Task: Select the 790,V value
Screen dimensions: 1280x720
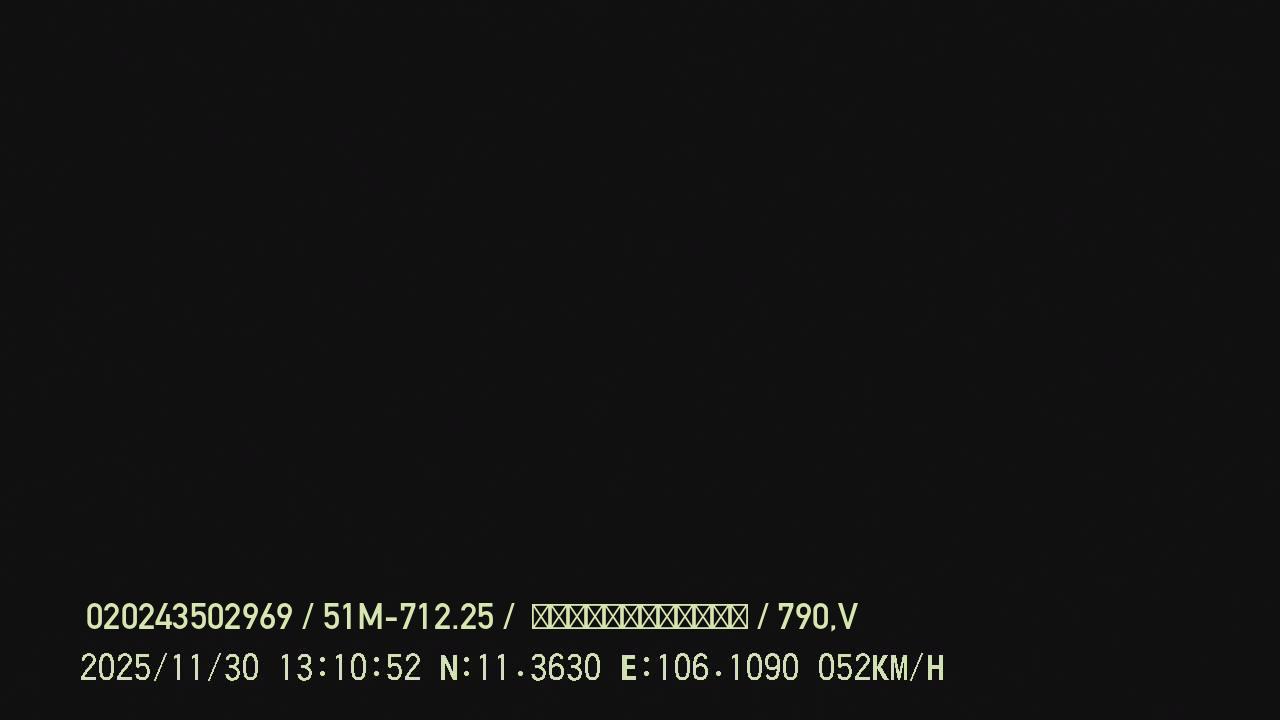Action: [817, 617]
